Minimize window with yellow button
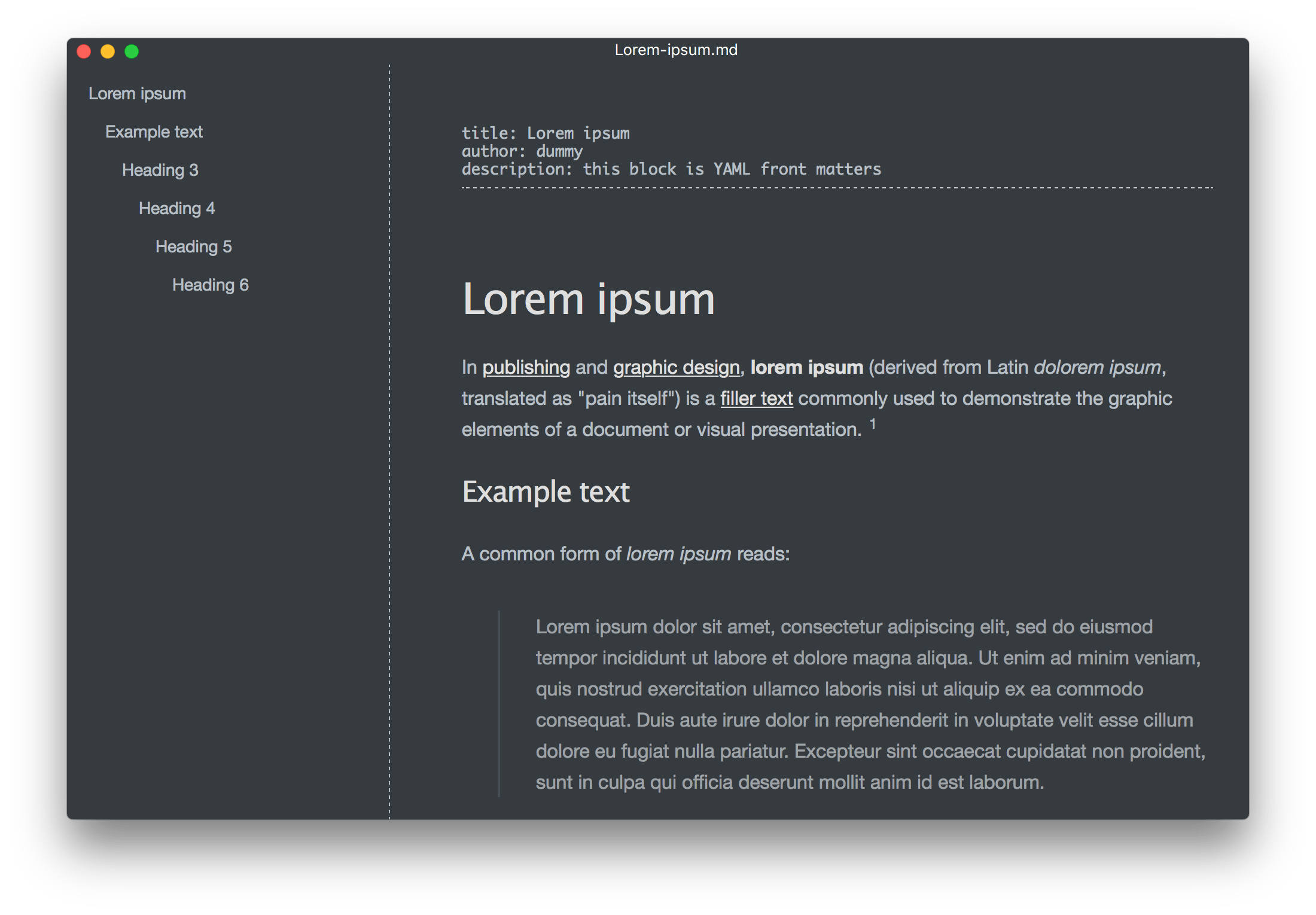Viewport: 1316px width, 915px height. point(108,52)
